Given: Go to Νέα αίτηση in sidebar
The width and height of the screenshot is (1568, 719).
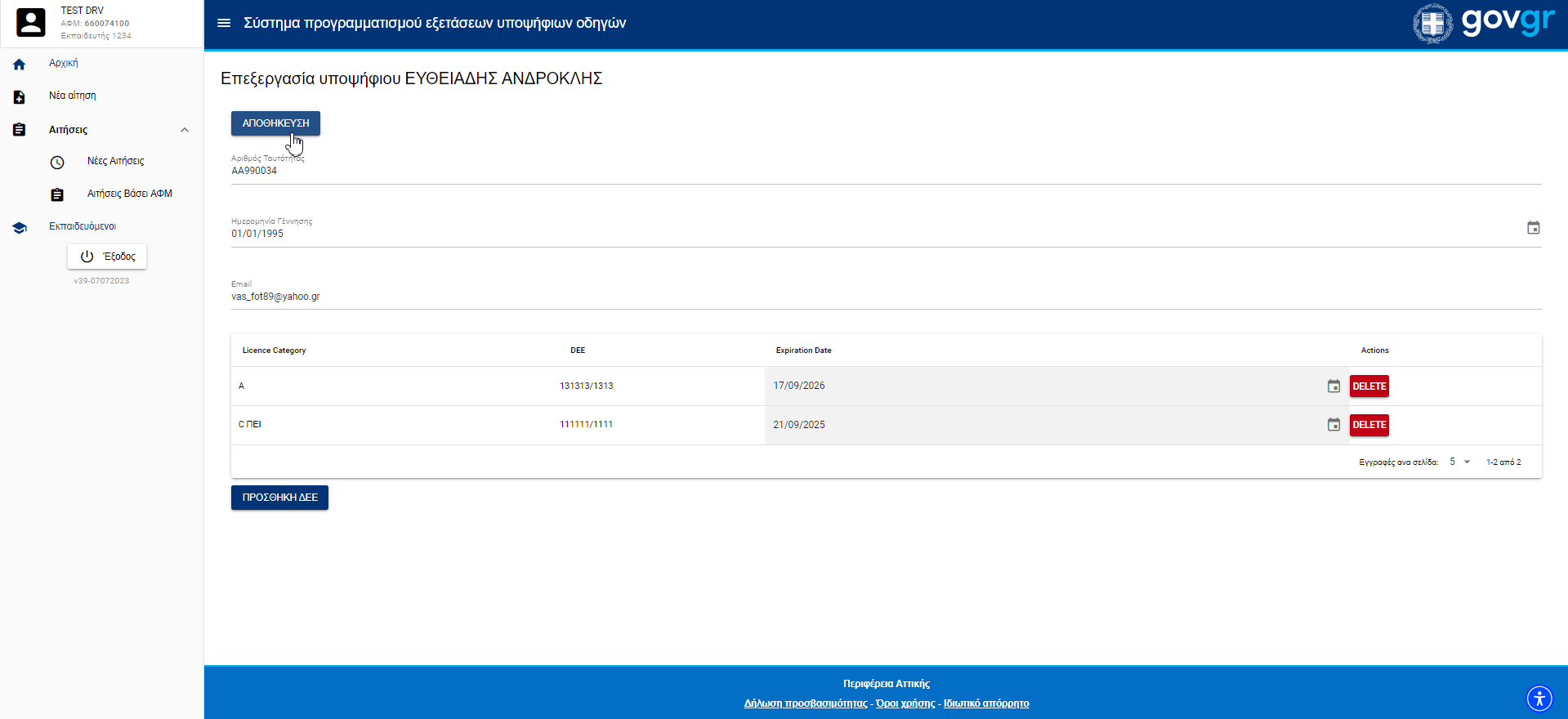Looking at the screenshot, I should pyautogui.click(x=73, y=96).
